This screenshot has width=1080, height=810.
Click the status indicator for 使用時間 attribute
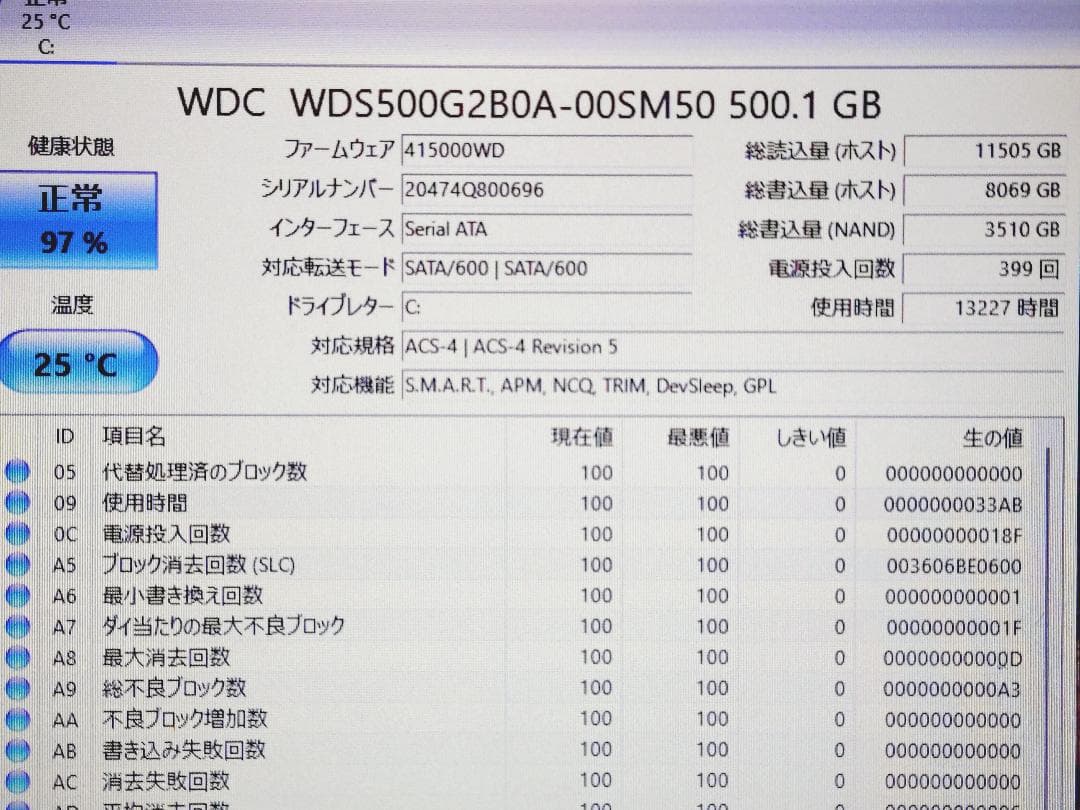[x=18, y=503]
